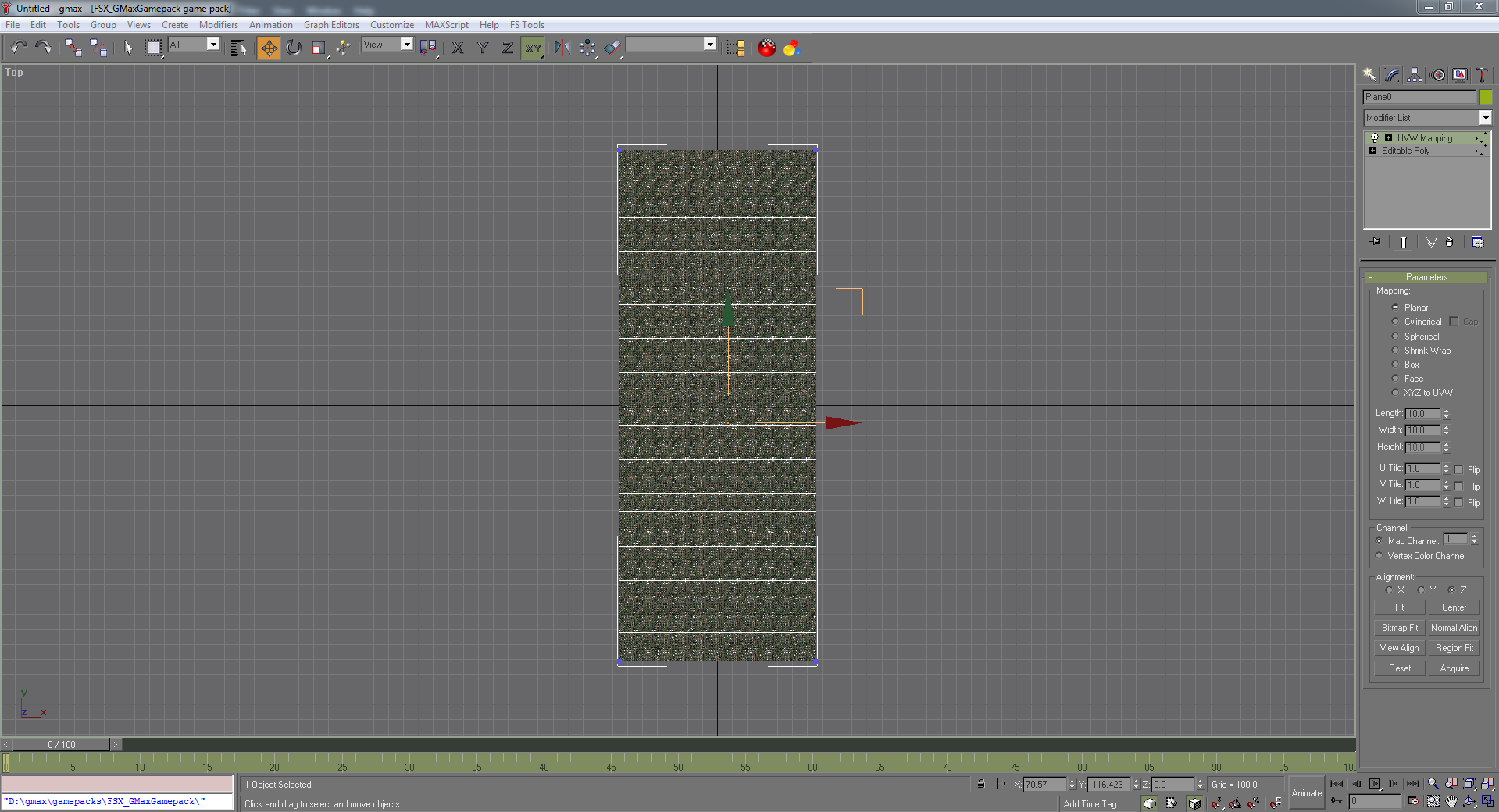Click the Plane01 object color swatch

pos(1486,97)
